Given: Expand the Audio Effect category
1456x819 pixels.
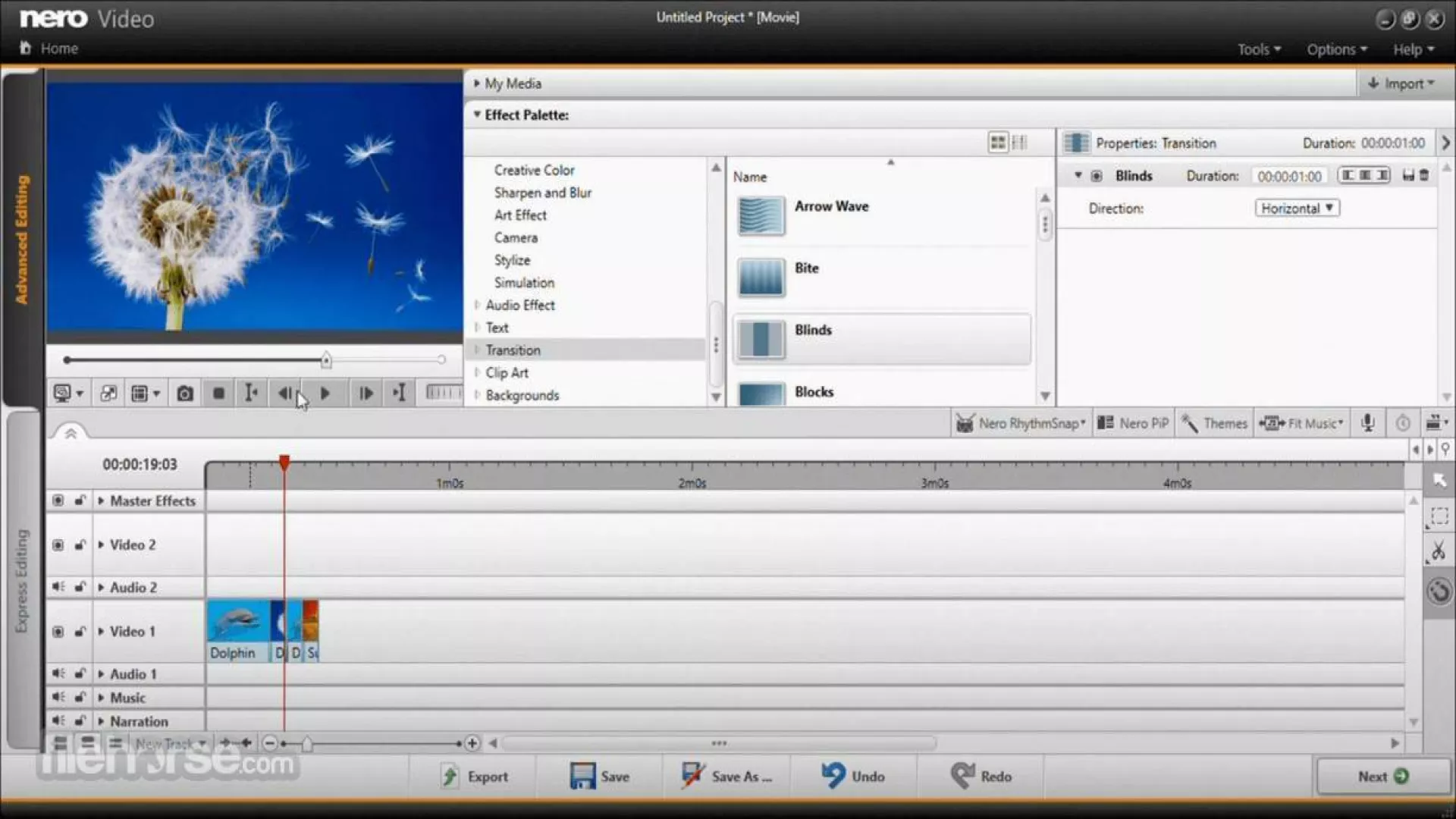Looking at the screenshot, I should 477,305.
